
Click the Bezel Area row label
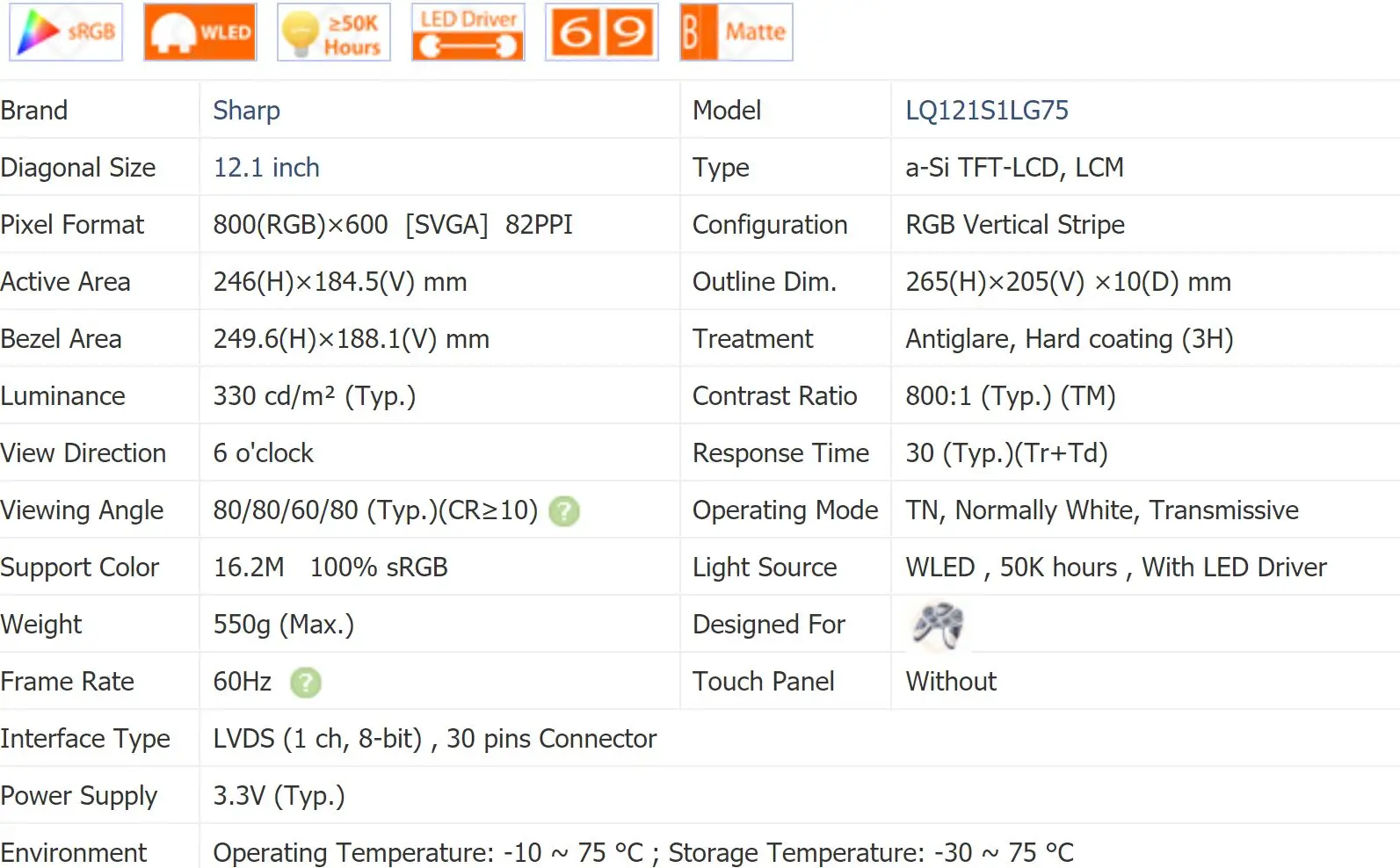pyautogui.click(x=61, y=339)
